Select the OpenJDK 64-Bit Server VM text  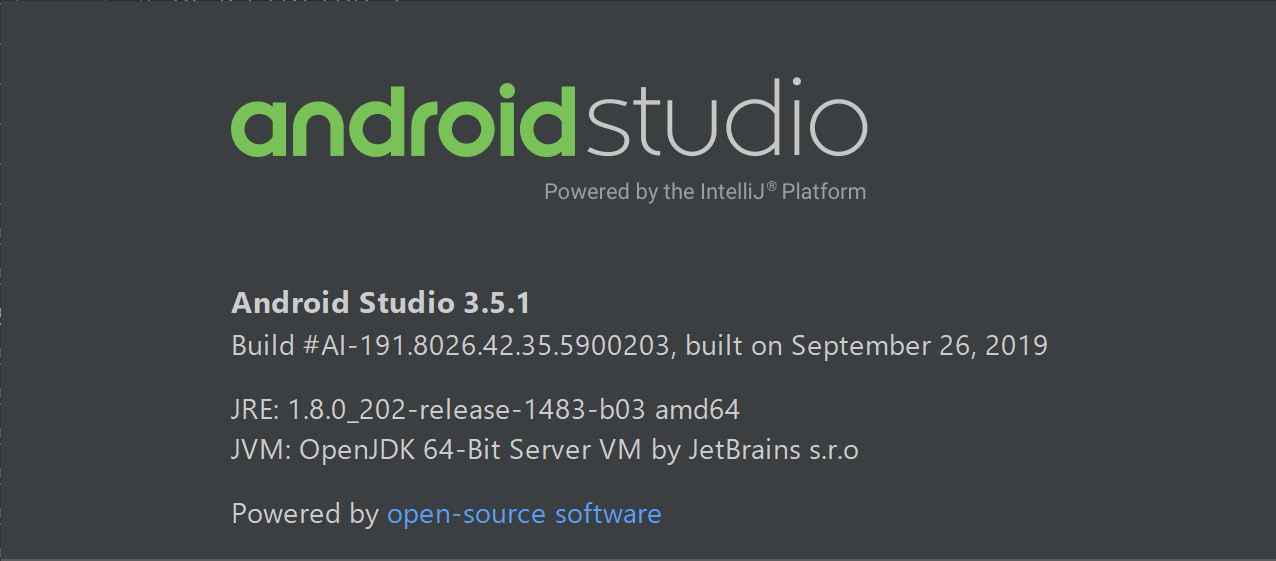[471, 450]
